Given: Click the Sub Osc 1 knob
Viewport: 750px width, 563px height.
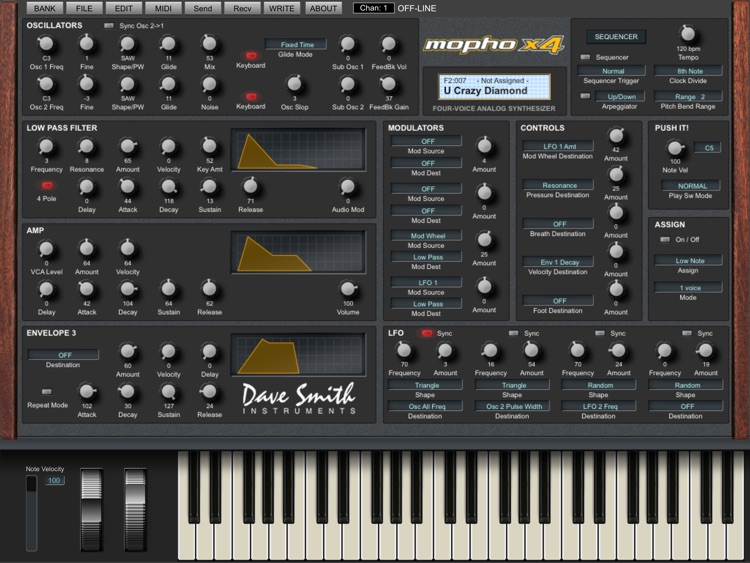Looking at the screenshot, I should click(x=348, y=44).
